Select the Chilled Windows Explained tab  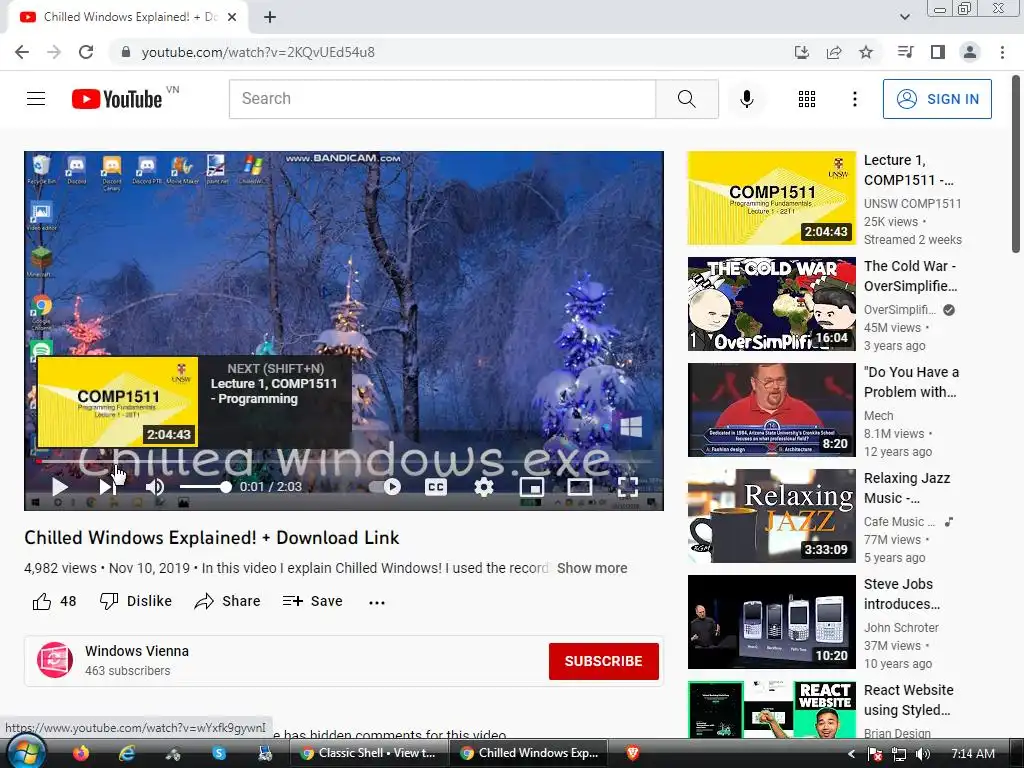tap(128, 17)
